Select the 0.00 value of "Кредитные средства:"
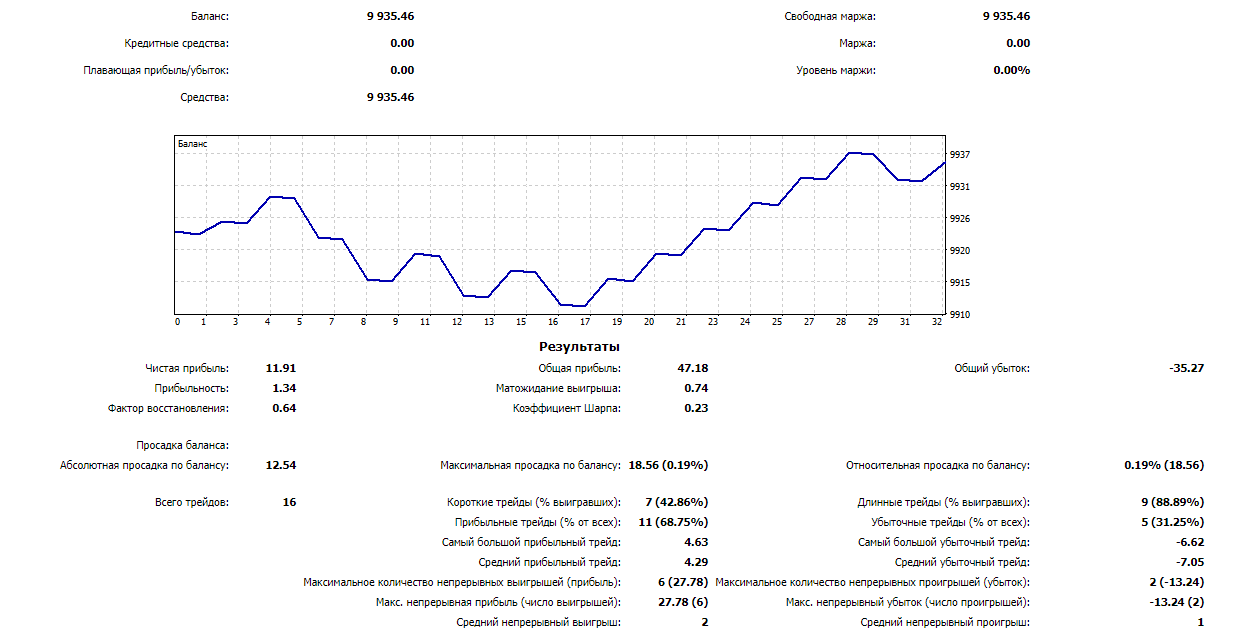 click(x=402, y=43)
